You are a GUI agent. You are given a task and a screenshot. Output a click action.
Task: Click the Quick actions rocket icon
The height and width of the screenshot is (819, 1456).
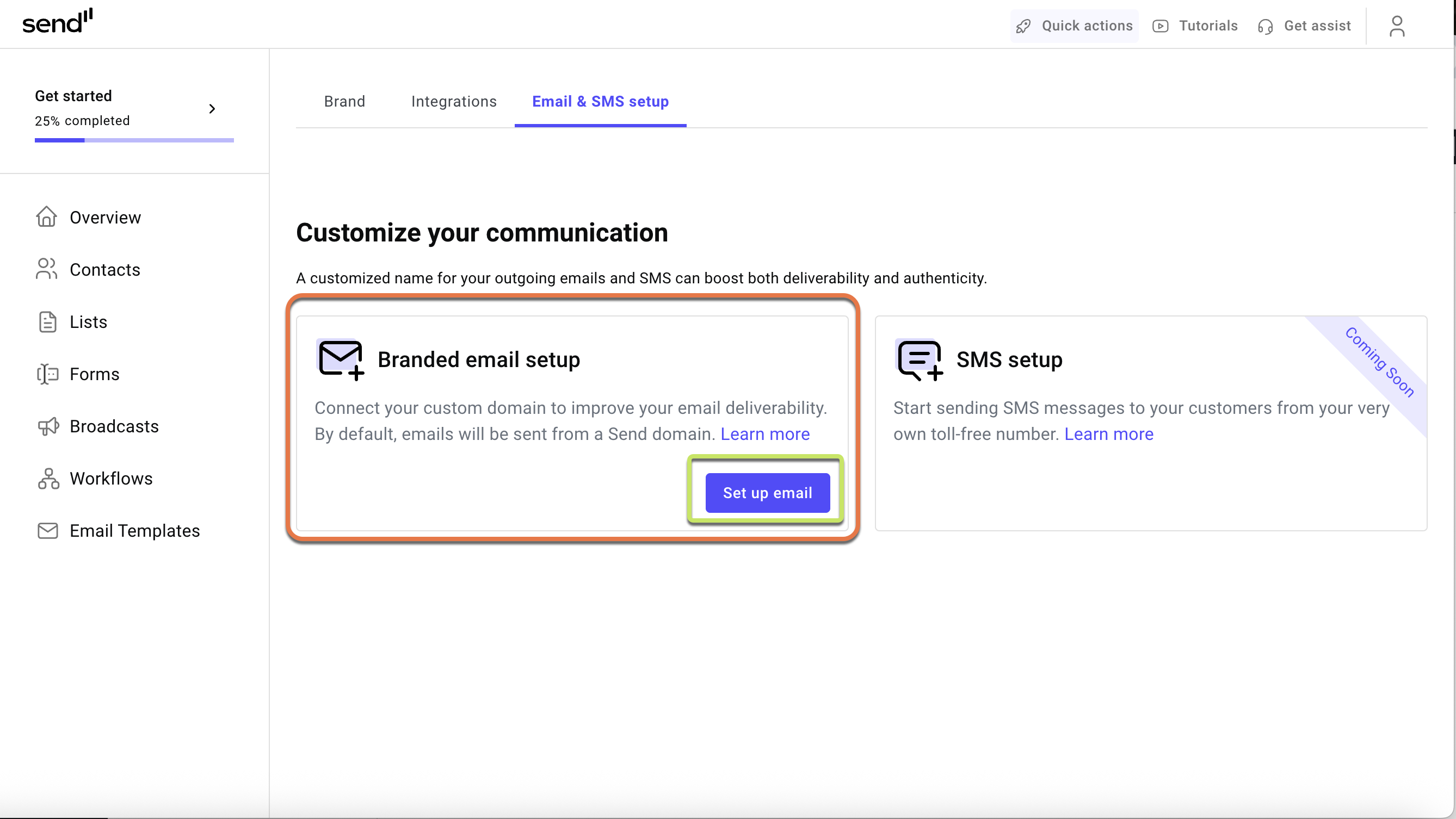click(x=1023, y=26)
